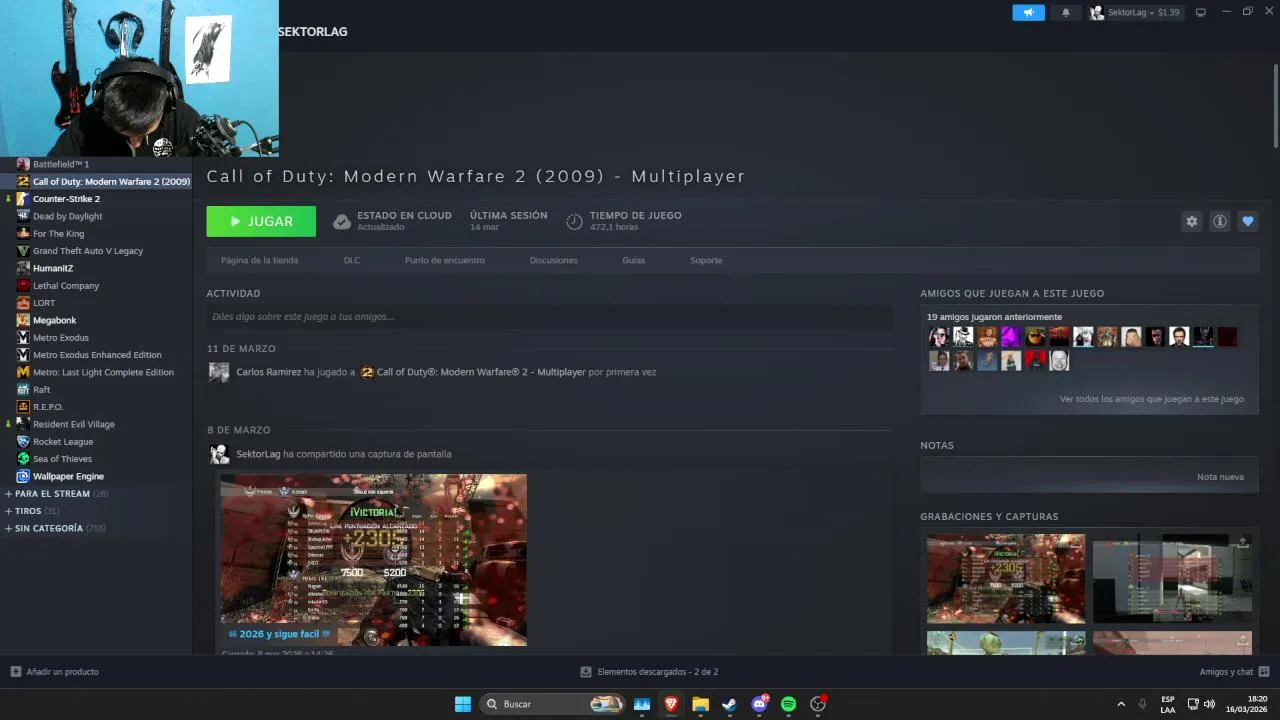
Task: Open the Punto de encuentro tab
Action: [x=445, y=260]
